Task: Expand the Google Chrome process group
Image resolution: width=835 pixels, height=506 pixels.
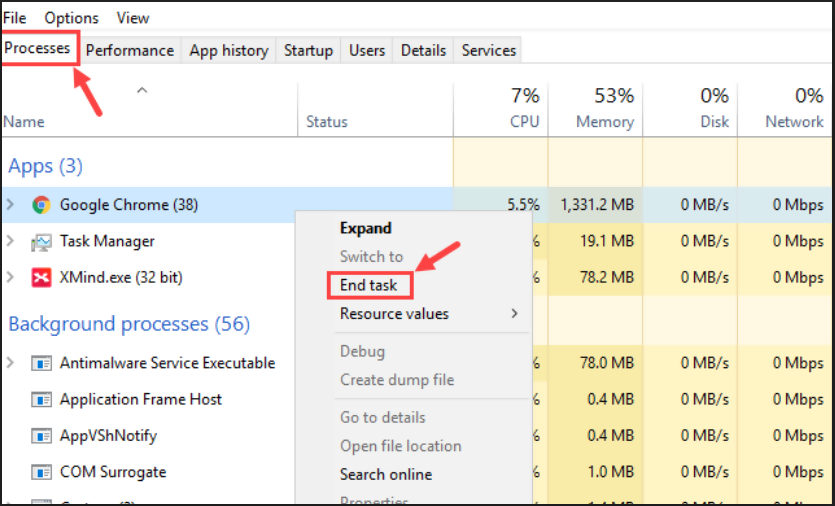Action: (x=11, y=205)
